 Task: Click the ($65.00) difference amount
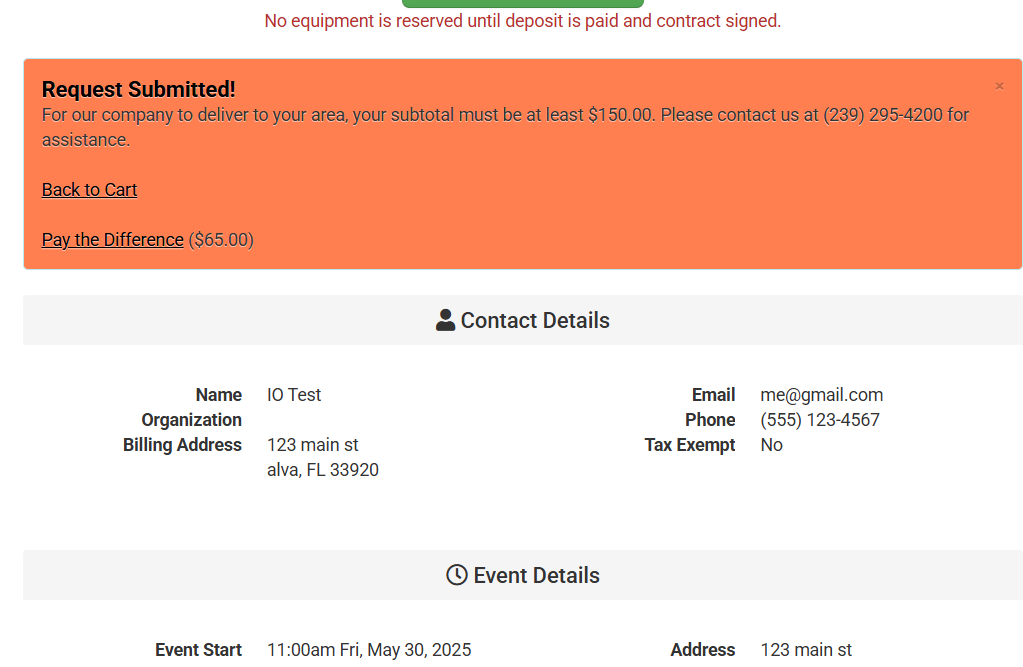click(221, 240)
